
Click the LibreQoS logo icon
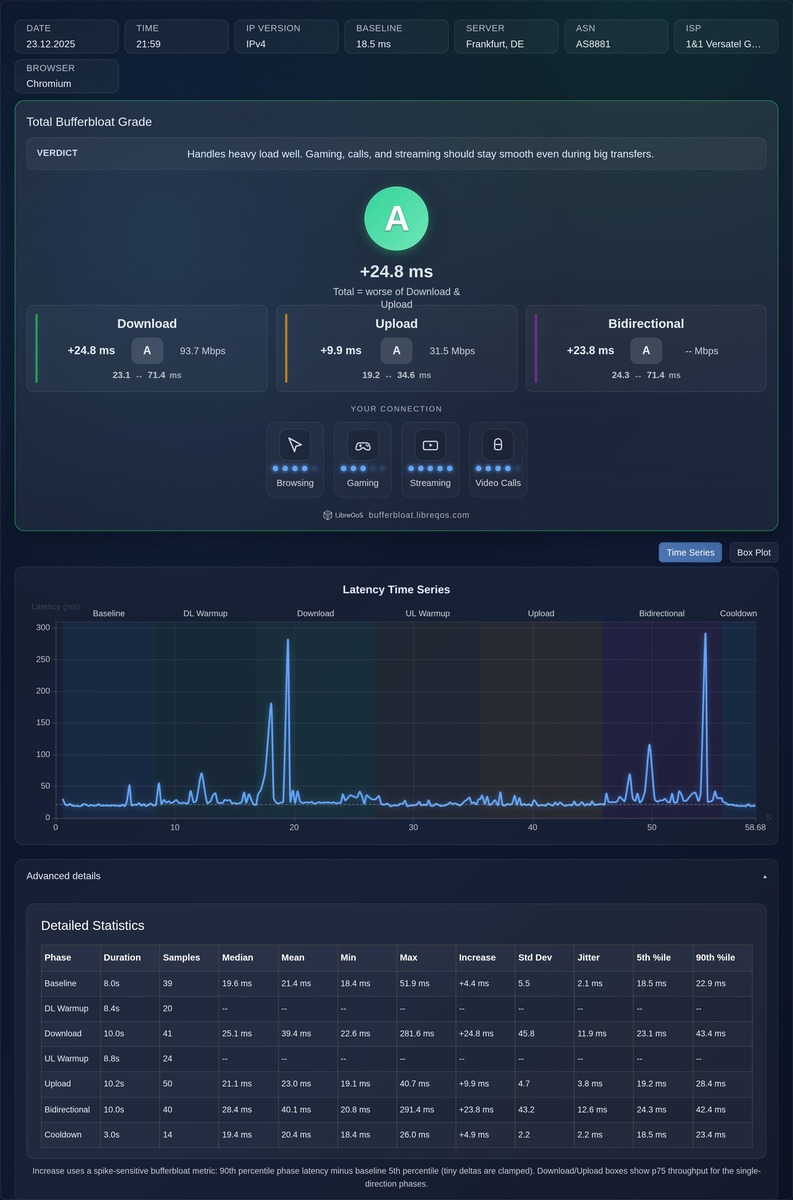click(x=328, y=515)
